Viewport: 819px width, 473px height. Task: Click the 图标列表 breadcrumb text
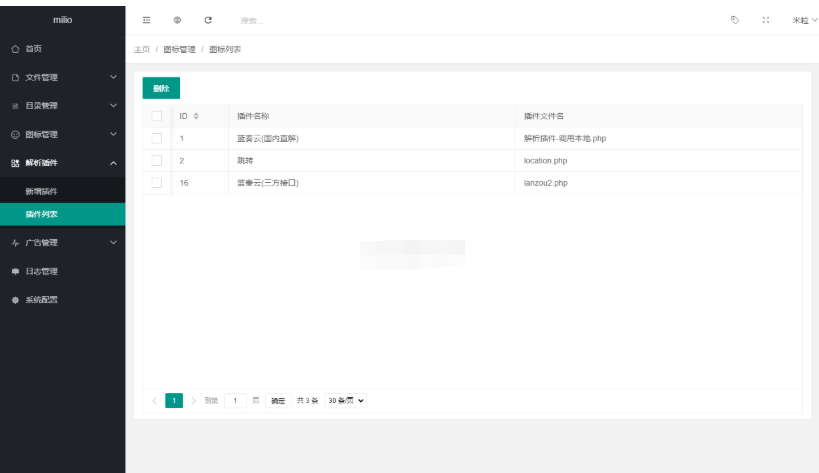pos(225,50)
